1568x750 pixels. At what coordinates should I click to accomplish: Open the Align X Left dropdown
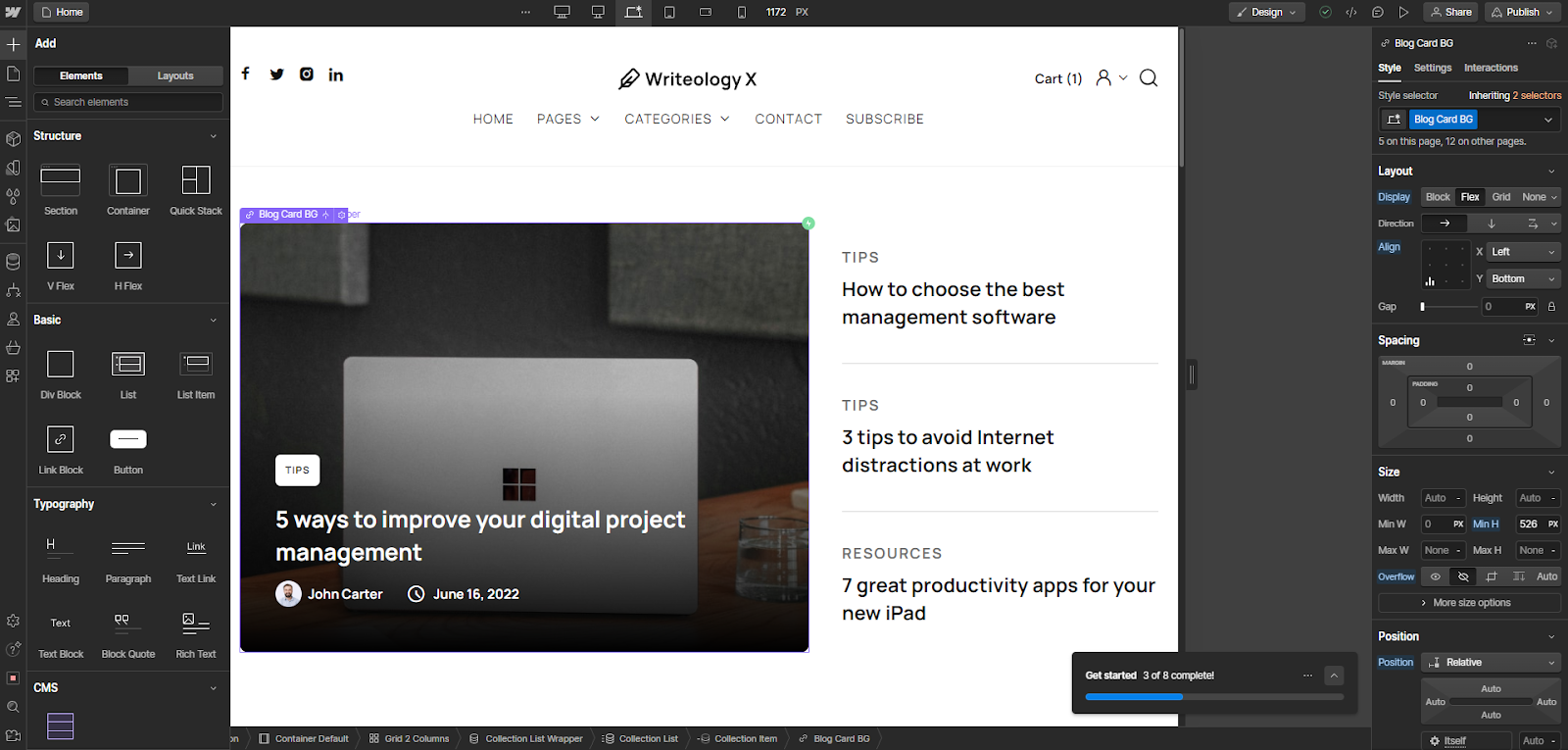(x=1523, y=252)
